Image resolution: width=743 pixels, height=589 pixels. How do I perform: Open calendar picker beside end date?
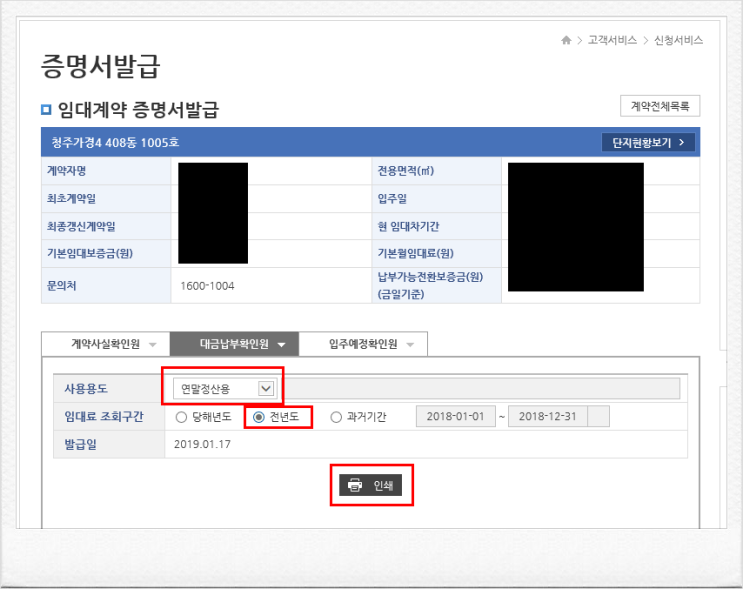pos(598,417)
